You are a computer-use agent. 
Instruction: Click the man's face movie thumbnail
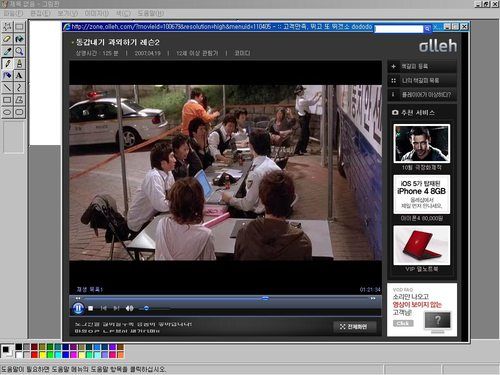pos(422,143)
